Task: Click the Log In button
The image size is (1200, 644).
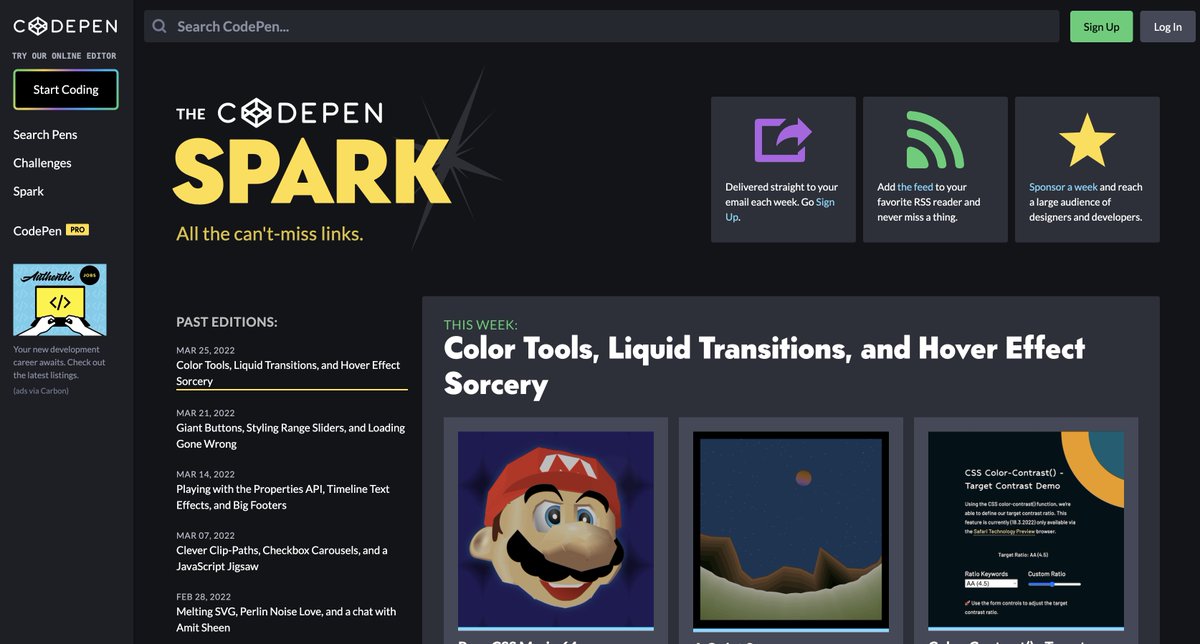Action: pyautogui.click(x=1167, y=26)
